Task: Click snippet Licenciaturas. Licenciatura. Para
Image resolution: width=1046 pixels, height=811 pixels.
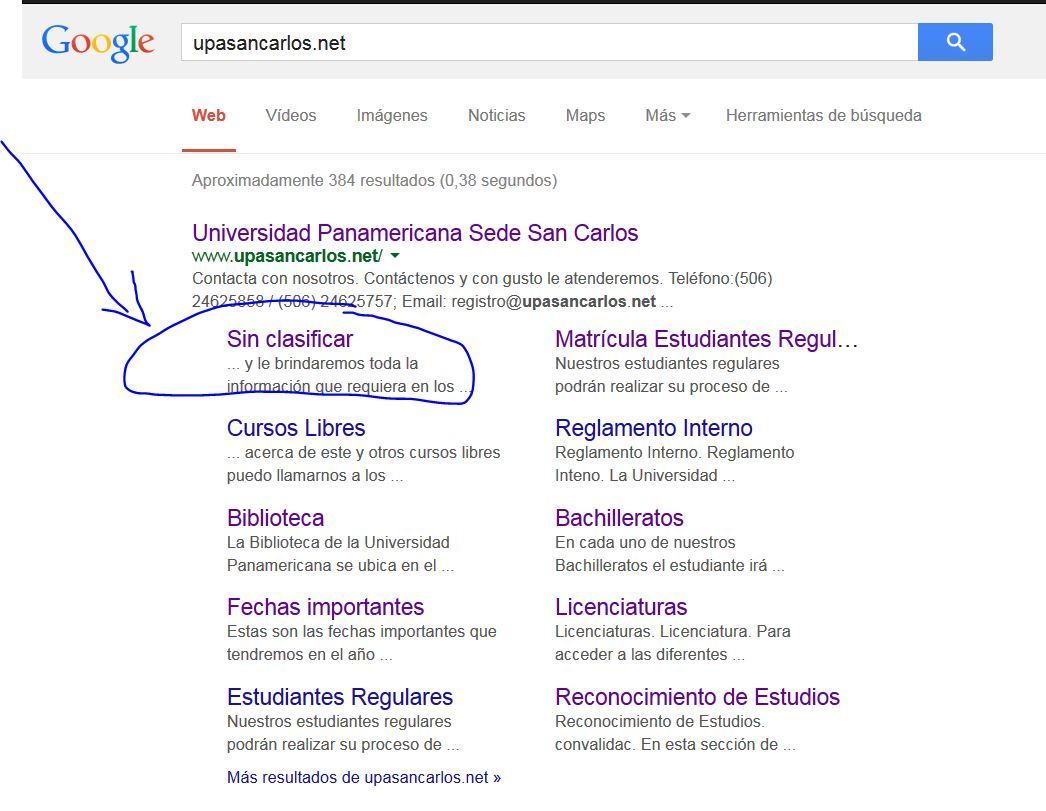Action: coord(672,631)
